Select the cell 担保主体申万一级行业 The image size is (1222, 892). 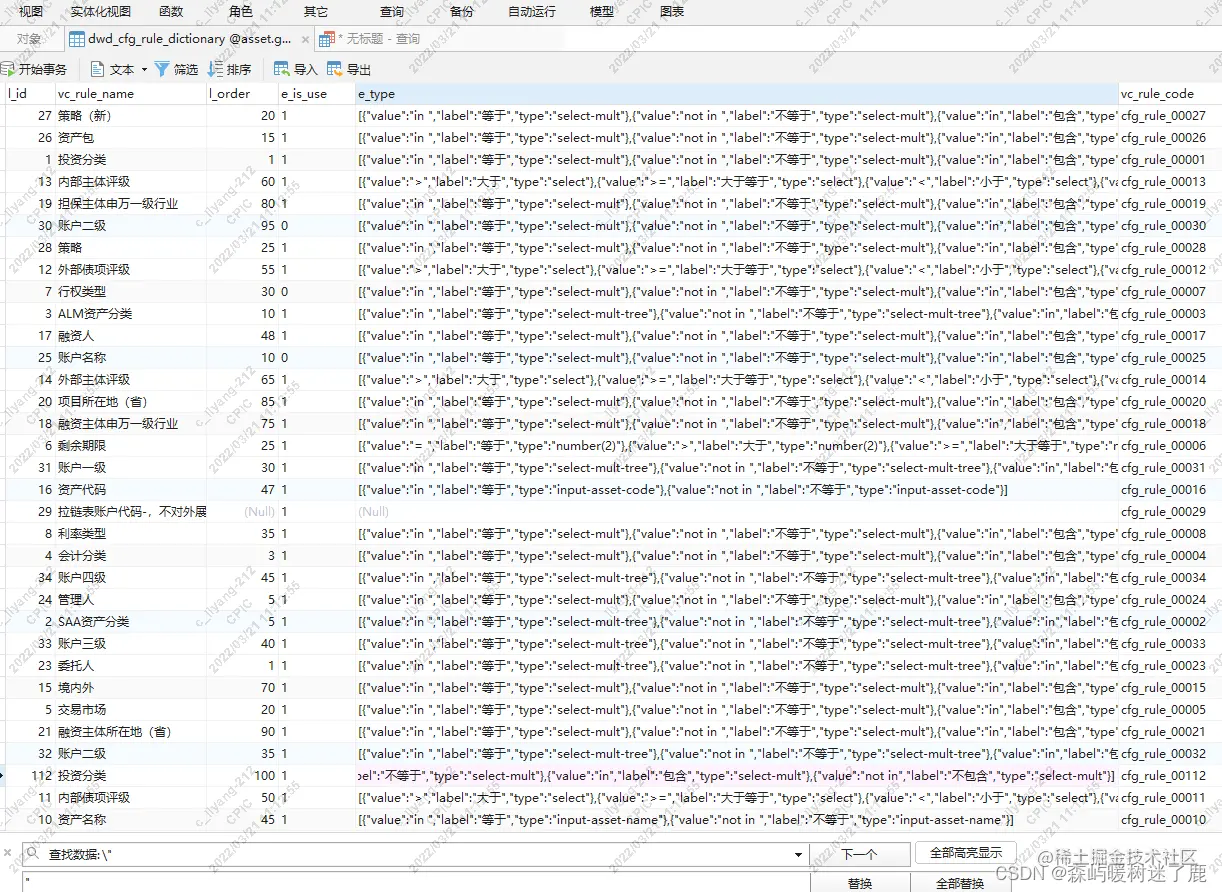coord(130,204)
